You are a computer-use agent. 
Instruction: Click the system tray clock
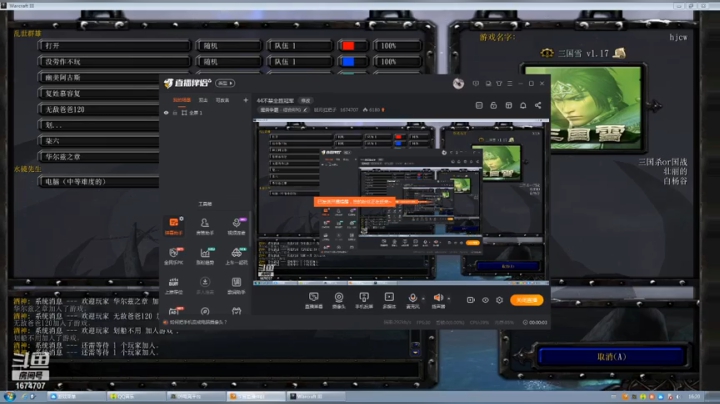tap(694, 396)
